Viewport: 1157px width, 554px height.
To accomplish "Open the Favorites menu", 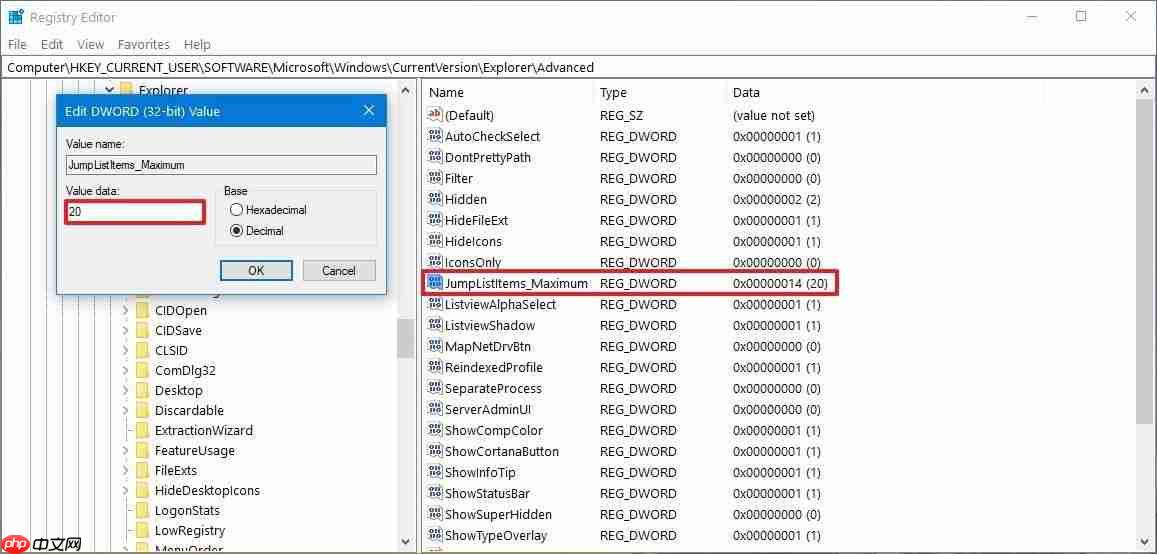I will pos(144,44).
